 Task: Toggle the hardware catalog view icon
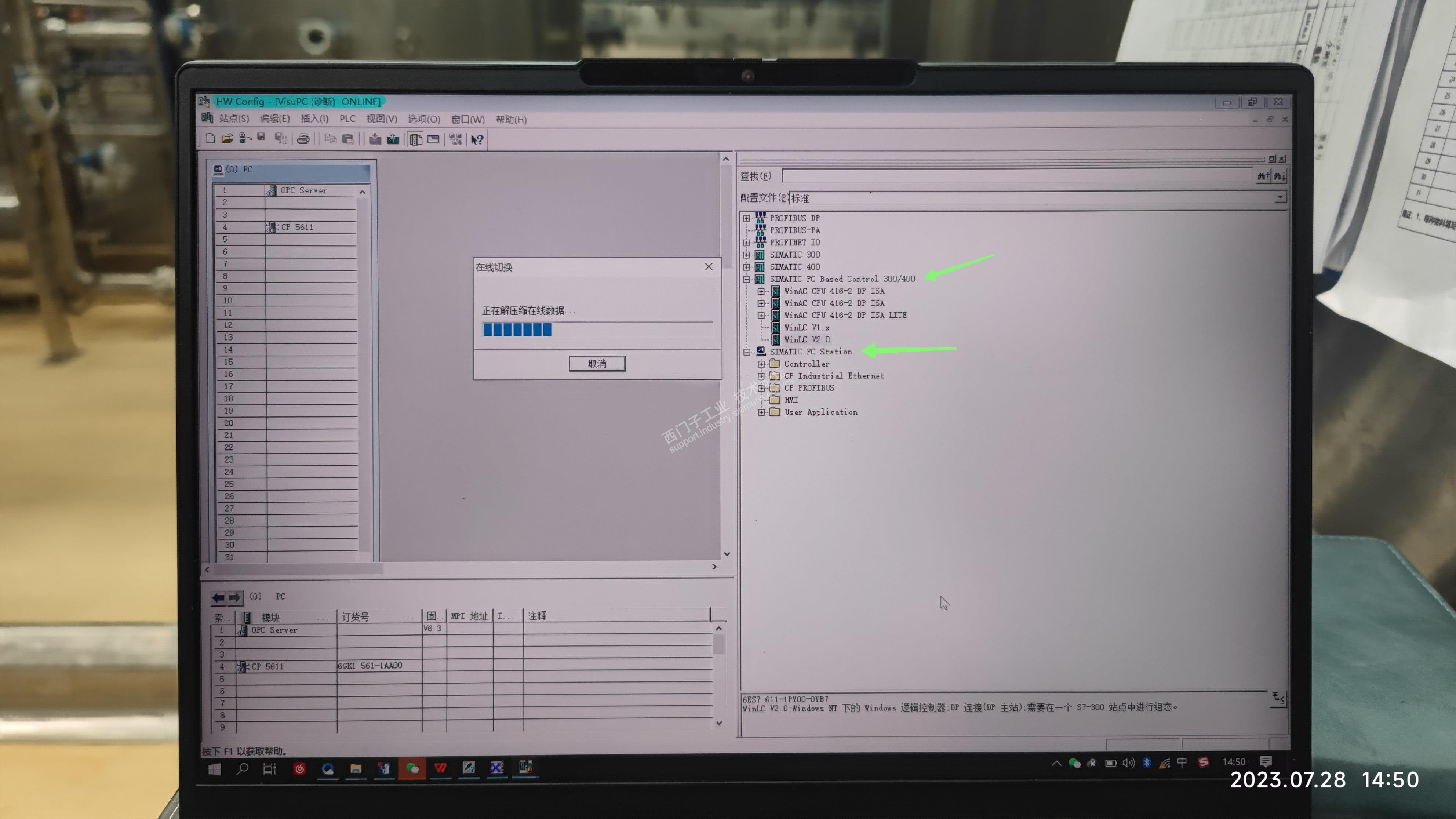[x=416, y=139]
